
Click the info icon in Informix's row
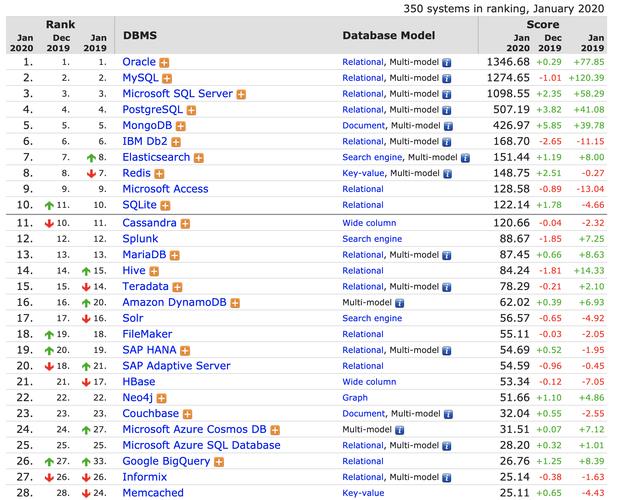point(447,478)
